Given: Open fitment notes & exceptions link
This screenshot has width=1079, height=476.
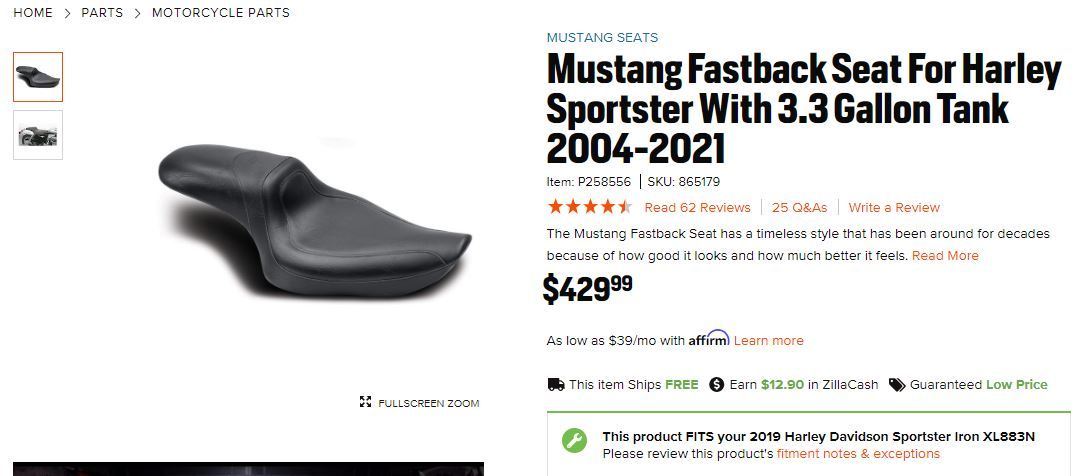Looking at the screenshot, I should (858, 454).
